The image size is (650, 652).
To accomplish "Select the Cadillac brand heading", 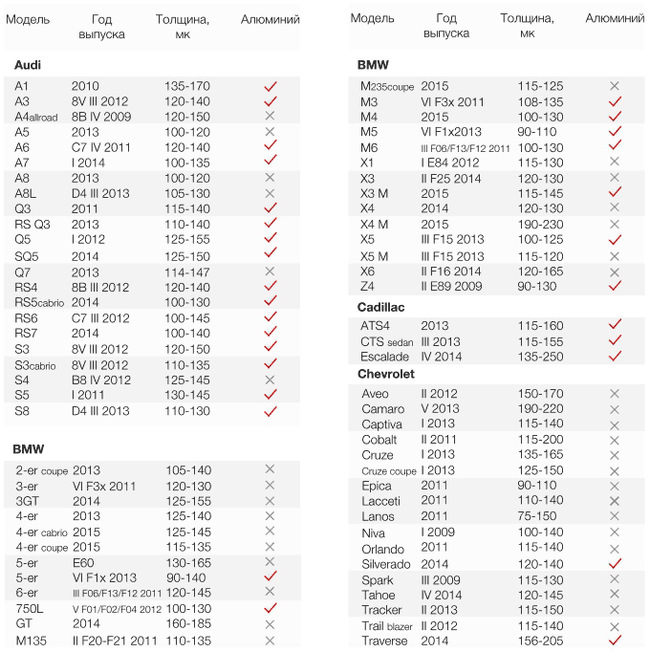I will pos(382,307).
